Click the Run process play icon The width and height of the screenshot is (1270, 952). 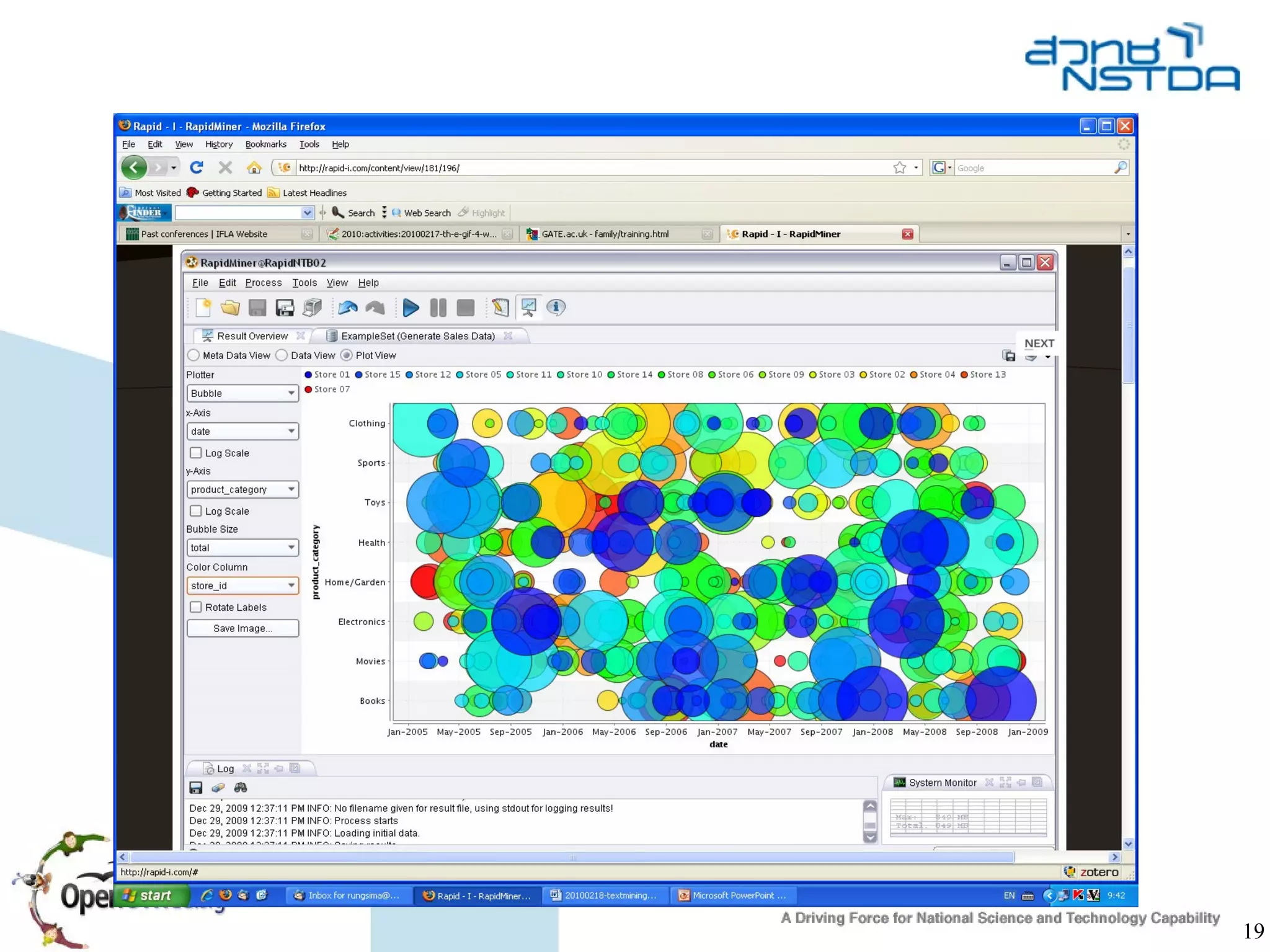coord(410,308)
